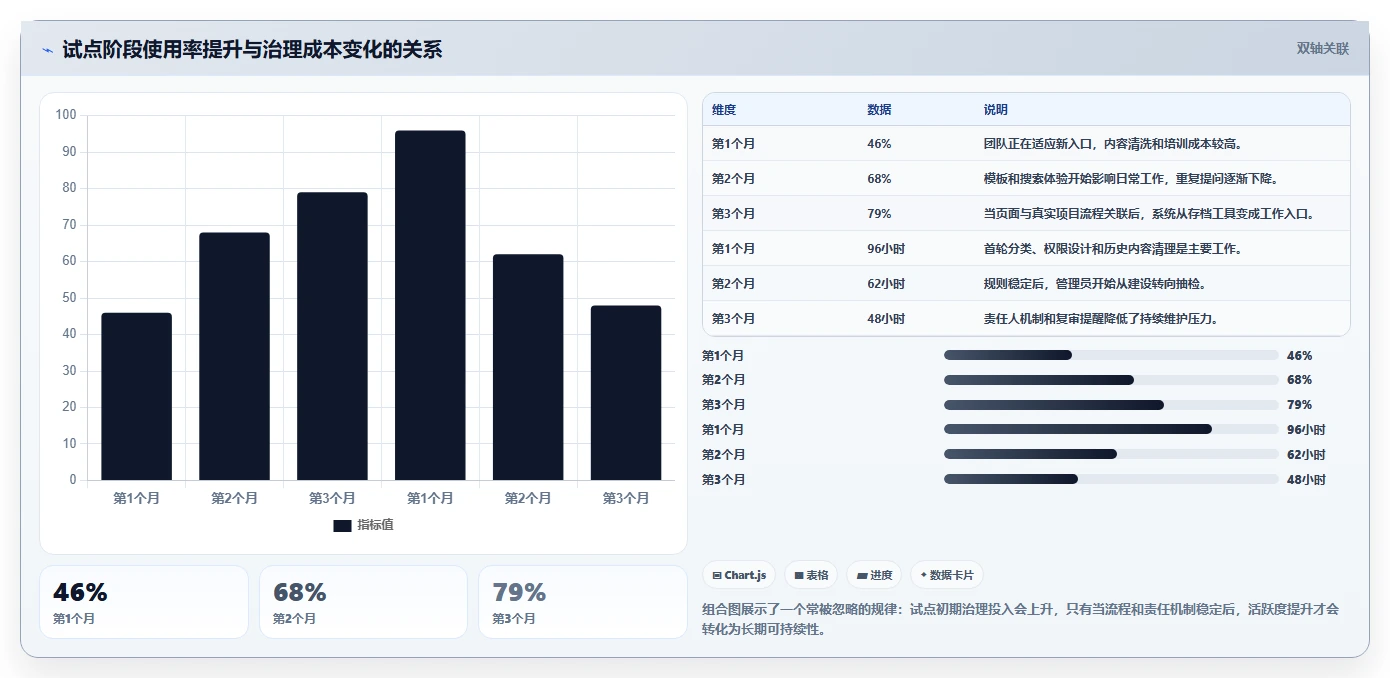1390x678 pixels.
Task: Click the chart bar reaching 48
Action: click(x=626, y=393)
